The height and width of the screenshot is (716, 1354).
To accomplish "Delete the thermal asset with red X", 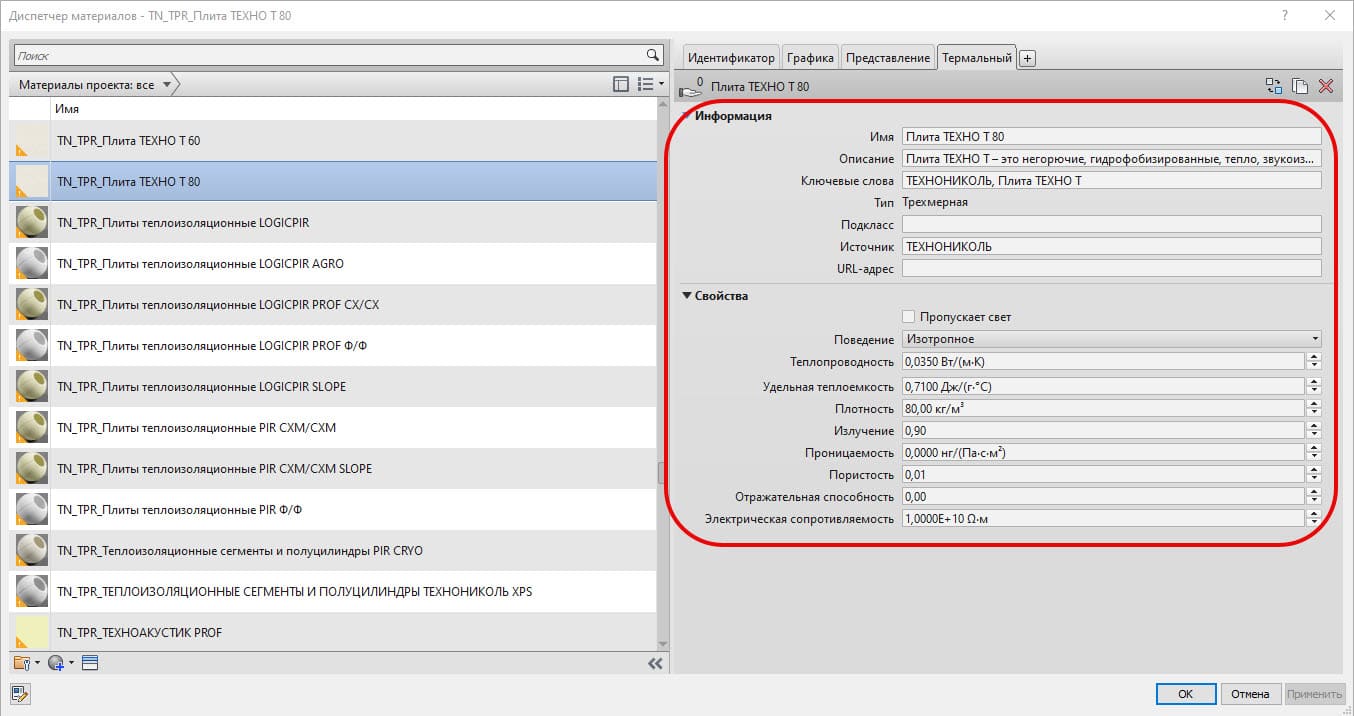I will click(1327, 86).
